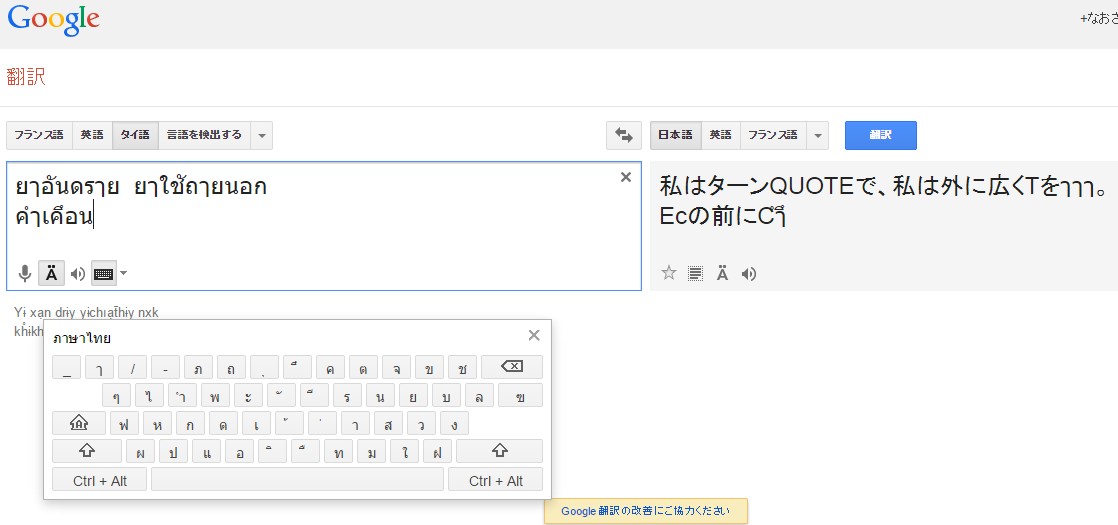The image size is (1118, 525).
Task: Tap the ๆ key
Action: click(x=116, y=395)
